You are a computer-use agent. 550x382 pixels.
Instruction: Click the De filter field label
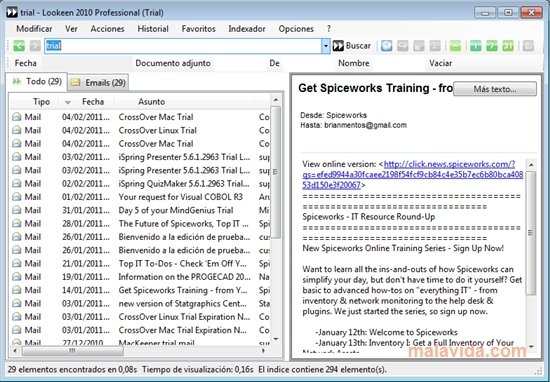tap(274, 63)
